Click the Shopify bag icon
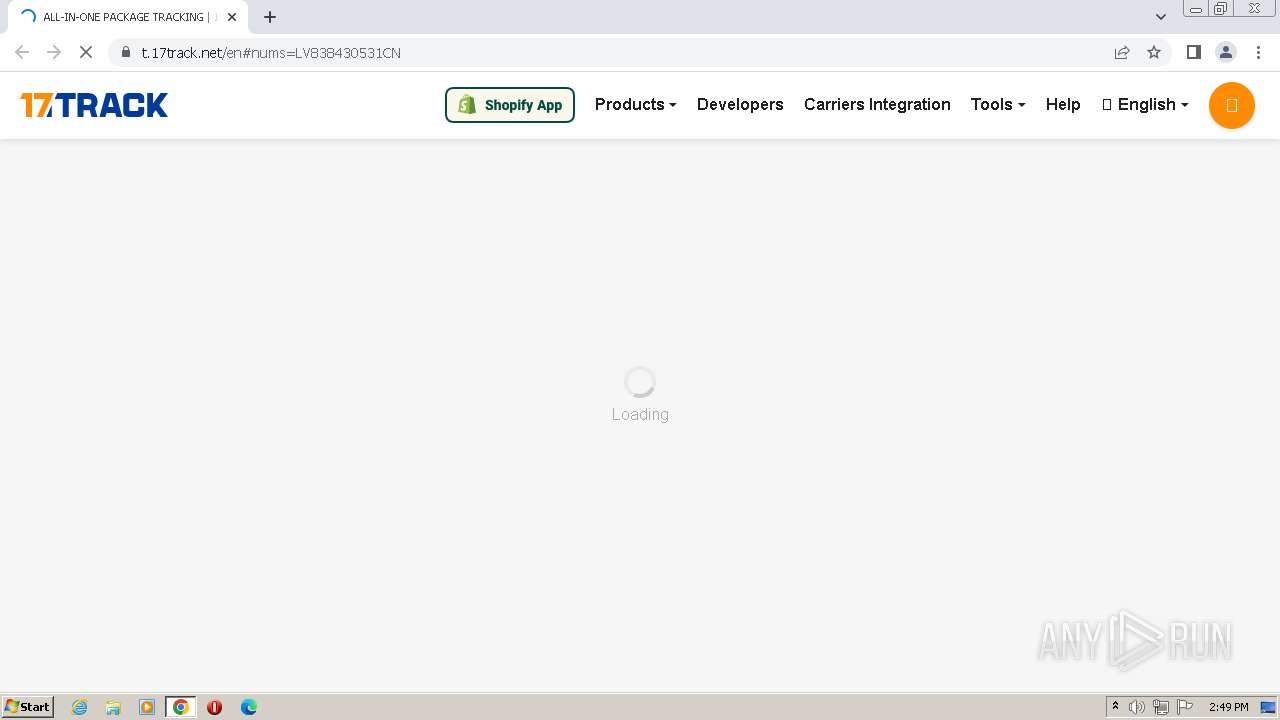This screenshot has height=720, width=1280. (x=467, y=104)
